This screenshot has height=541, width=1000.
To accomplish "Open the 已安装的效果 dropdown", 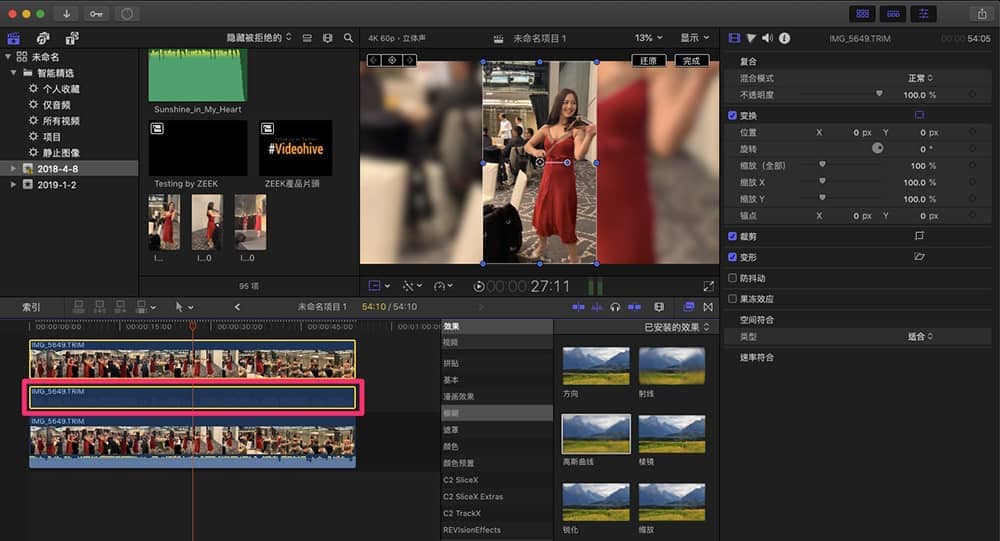I will 677,327.
